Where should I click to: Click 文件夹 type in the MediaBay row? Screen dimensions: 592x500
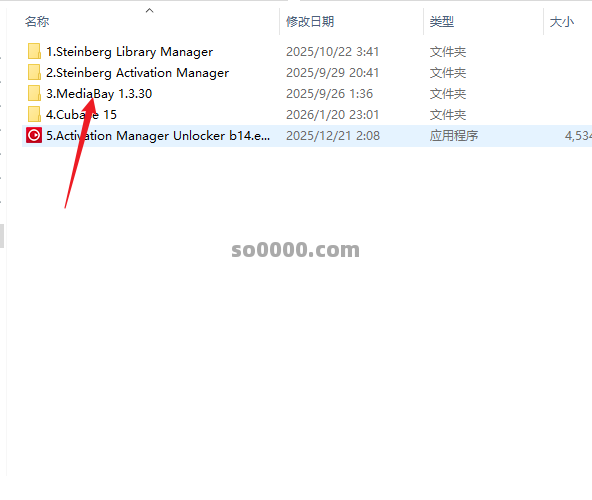[x=448, y=94]
